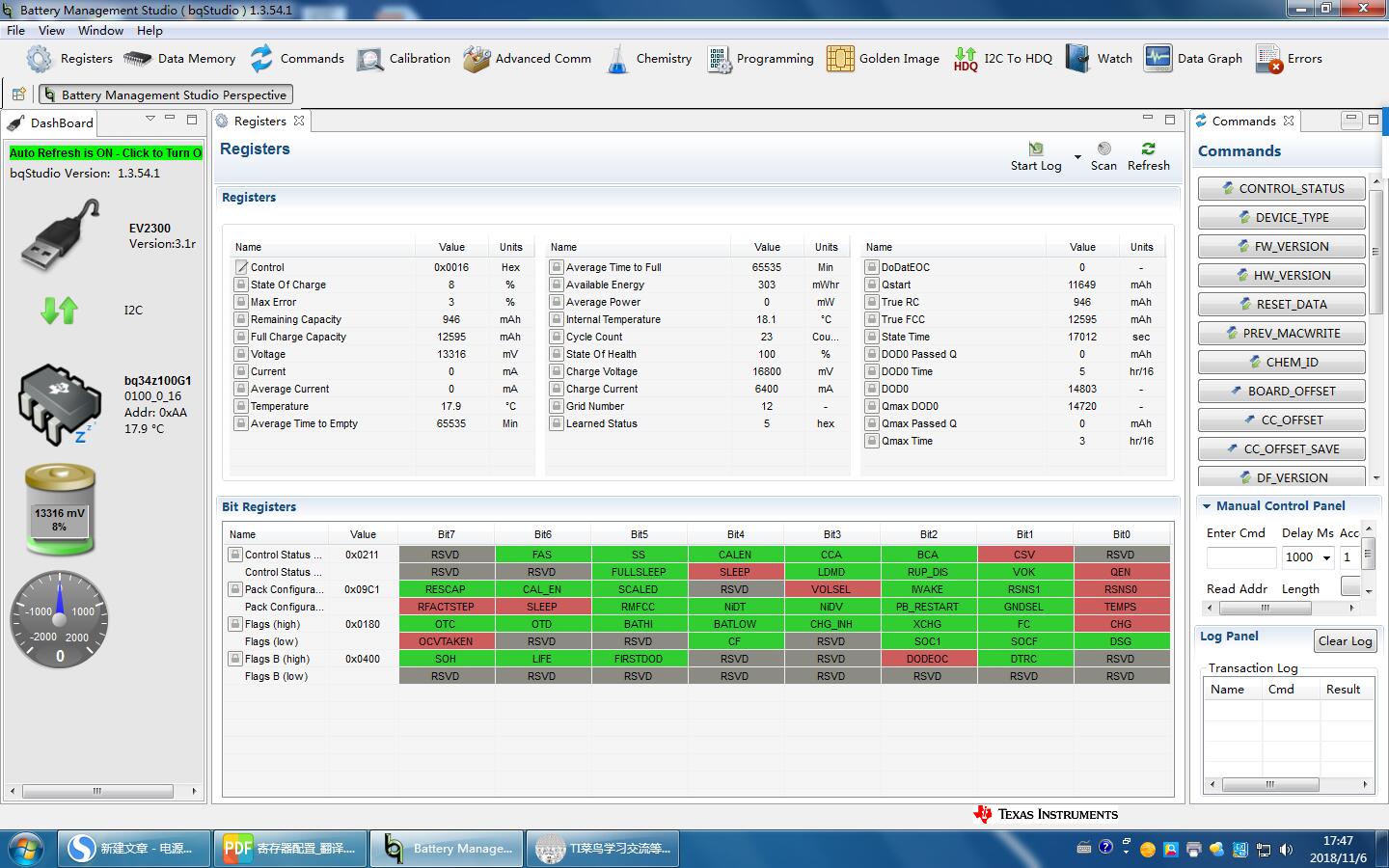Send the DEVICE_TYPE command
Screen dimensions: 1389x868
[1282, 217]
